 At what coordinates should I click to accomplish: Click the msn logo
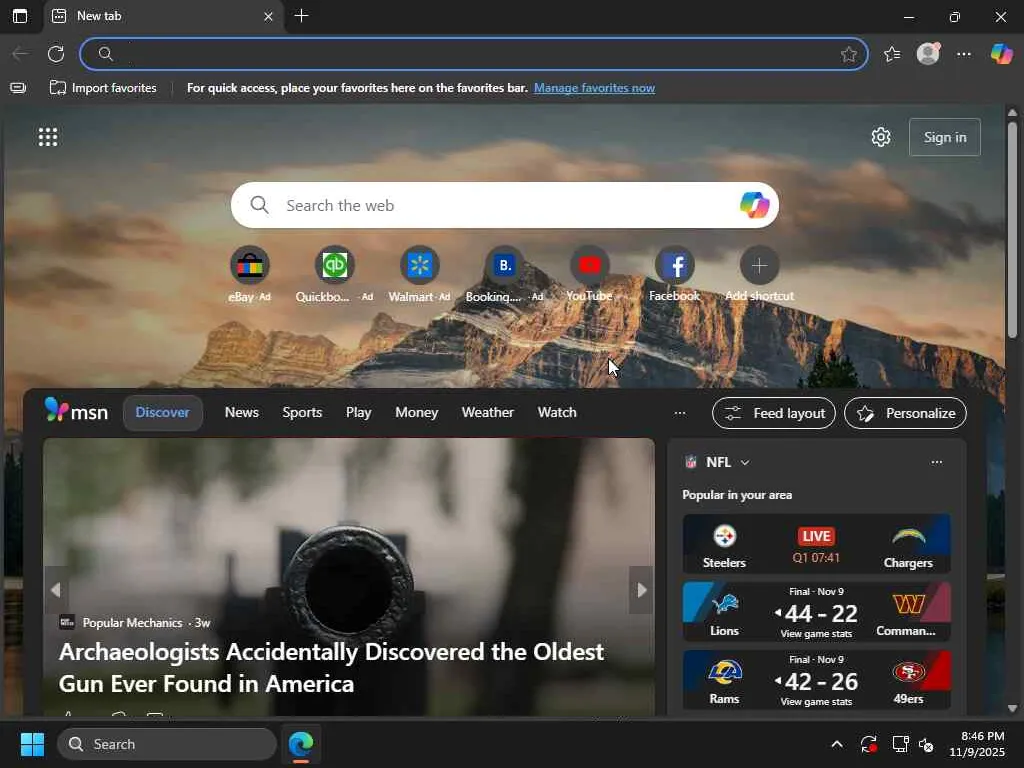[76, 411]
